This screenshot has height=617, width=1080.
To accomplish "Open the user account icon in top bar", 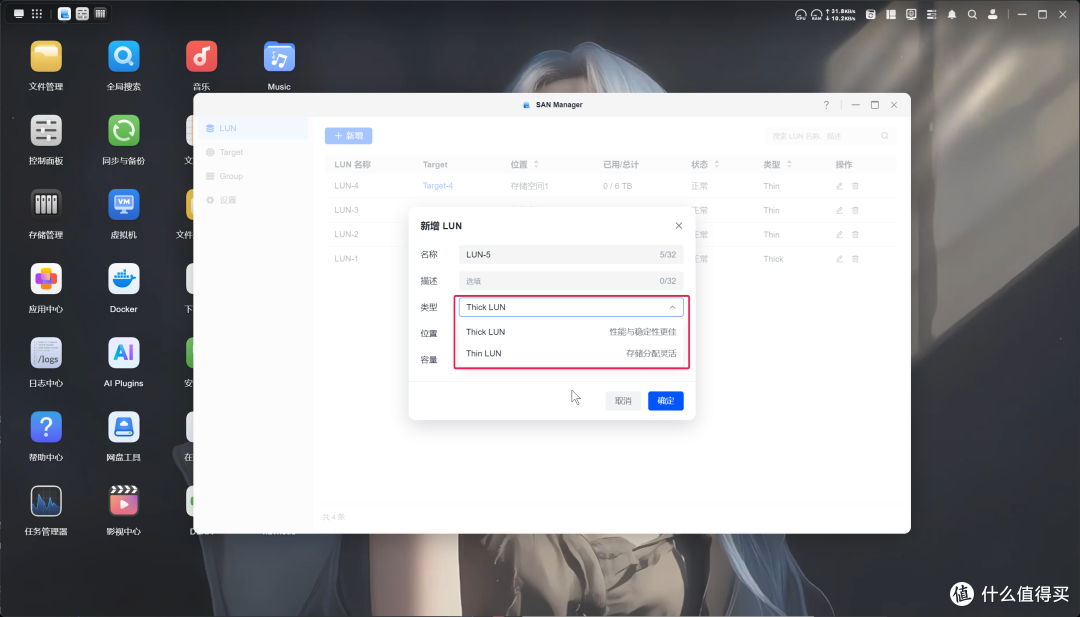I will [993, 14].
